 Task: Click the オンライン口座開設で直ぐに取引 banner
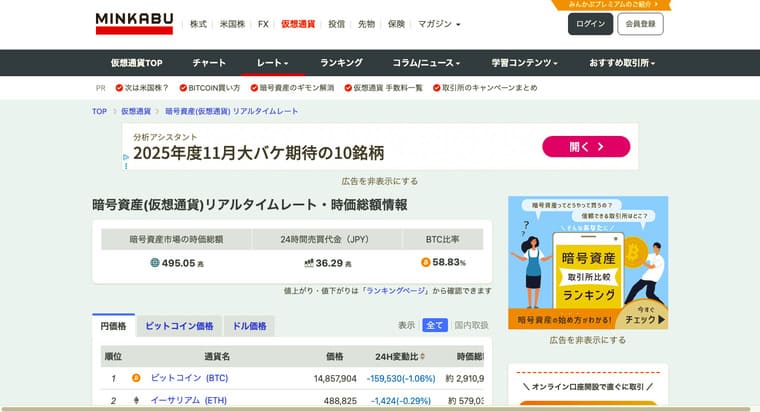(588, 387)
